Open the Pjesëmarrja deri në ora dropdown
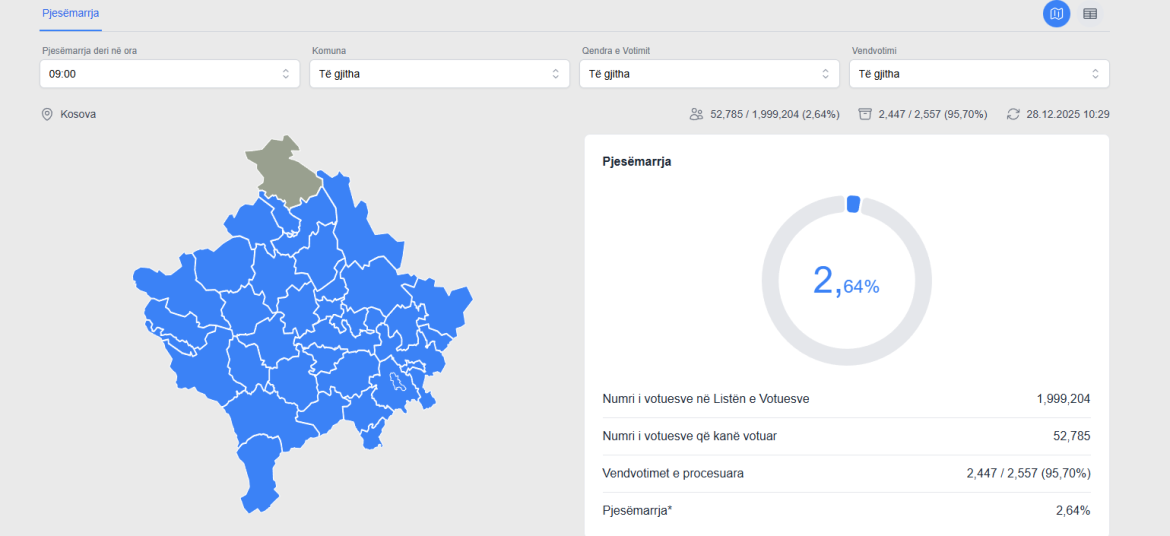Image resolution: width=1170 pixels, height=536 pixels. [169, 74]
